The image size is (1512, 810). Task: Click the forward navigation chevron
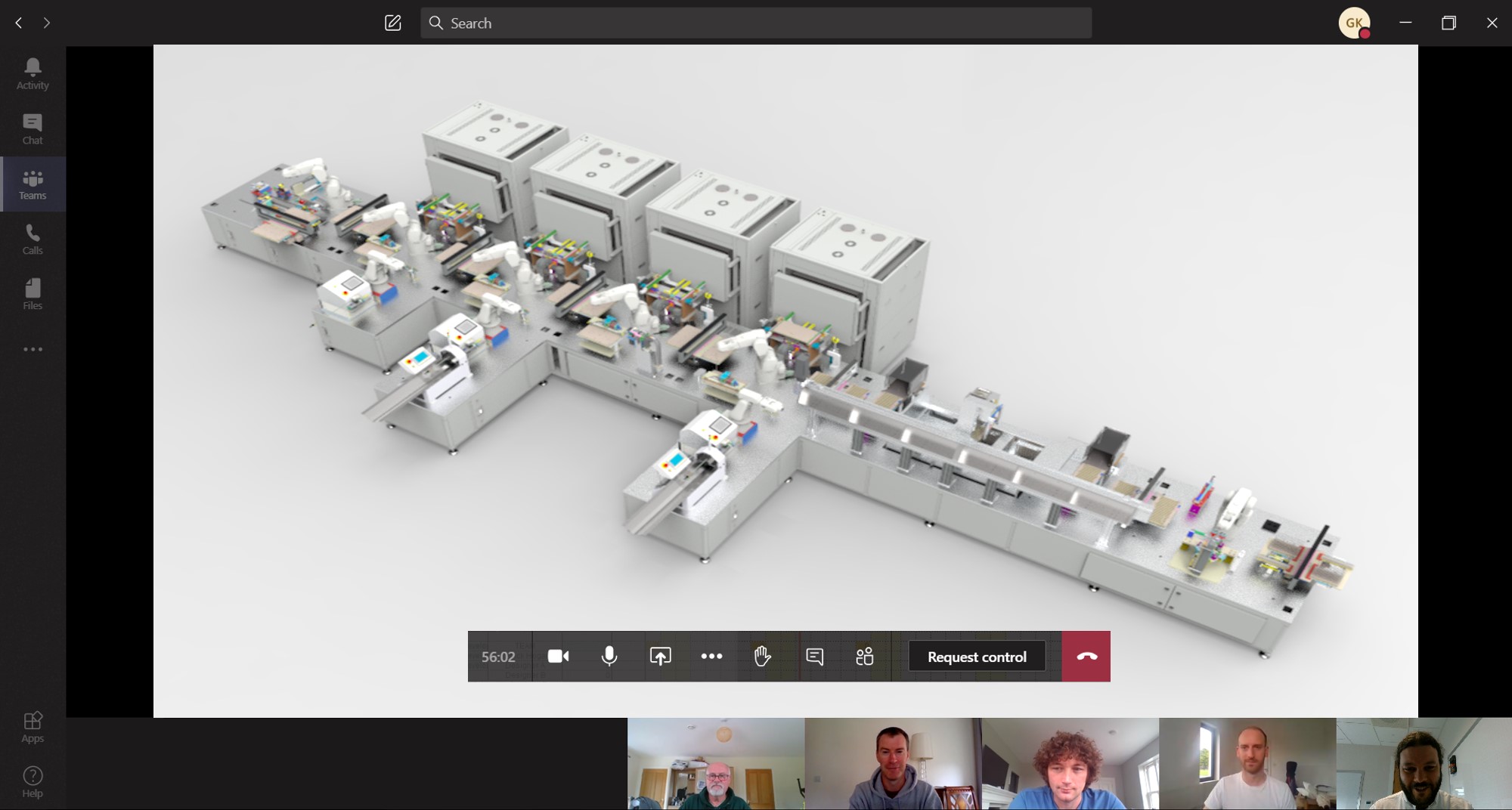(x=47, y=23)
